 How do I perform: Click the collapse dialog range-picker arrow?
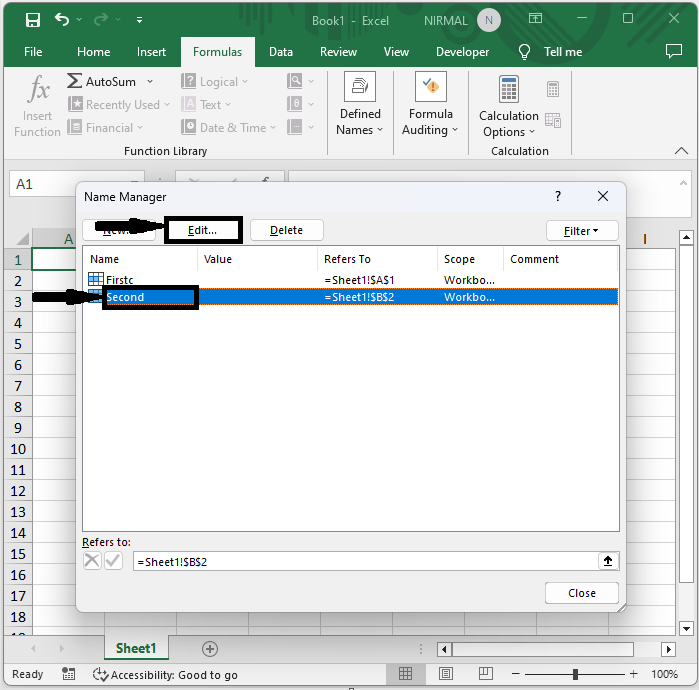(x=608, y=561)
